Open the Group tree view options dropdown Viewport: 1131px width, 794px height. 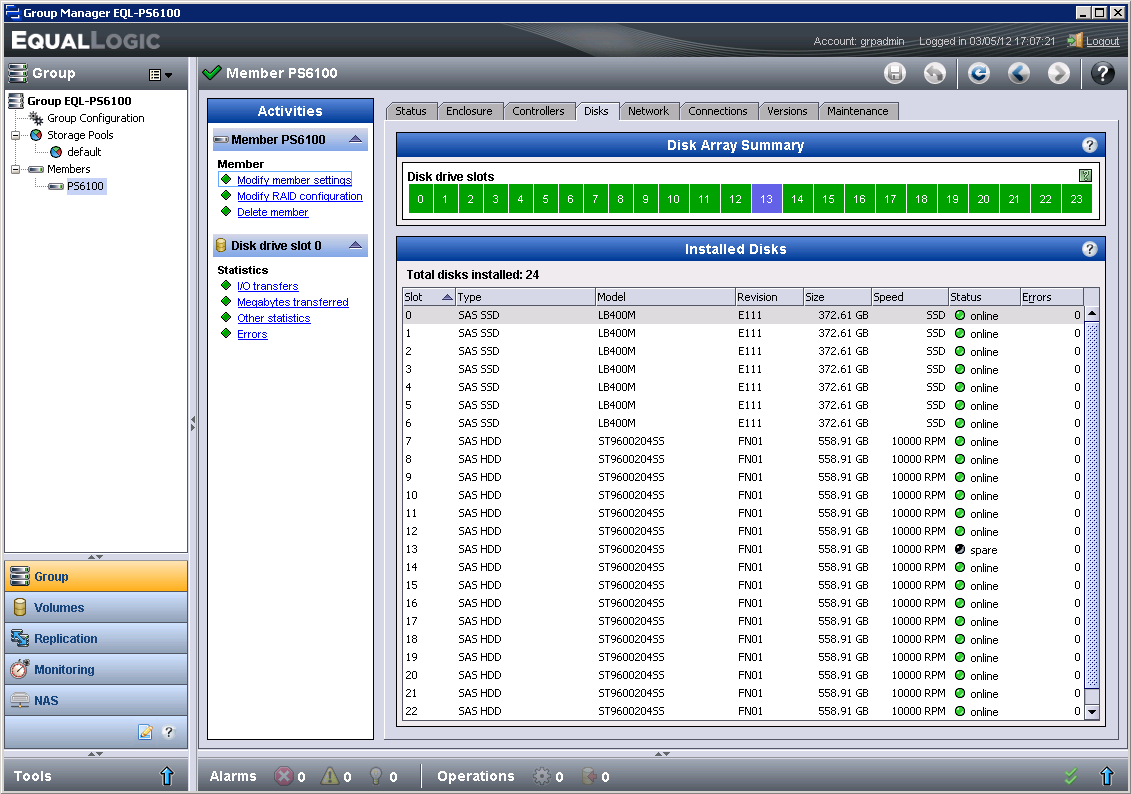point(160,74)
